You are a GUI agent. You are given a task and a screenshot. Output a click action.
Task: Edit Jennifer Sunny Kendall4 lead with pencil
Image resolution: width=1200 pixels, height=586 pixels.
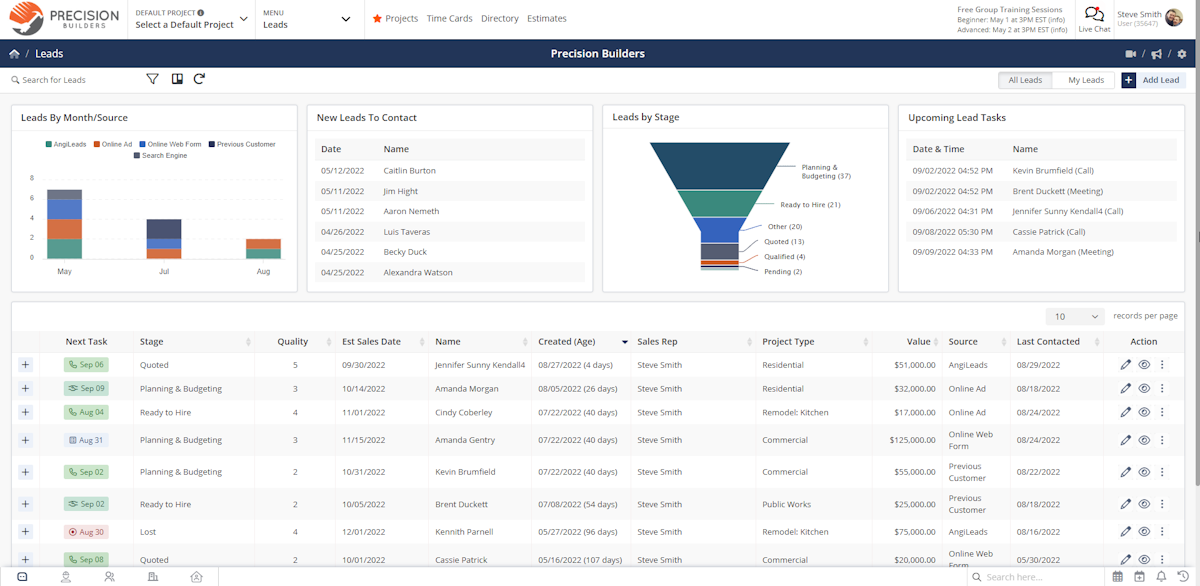point(1126,365)
